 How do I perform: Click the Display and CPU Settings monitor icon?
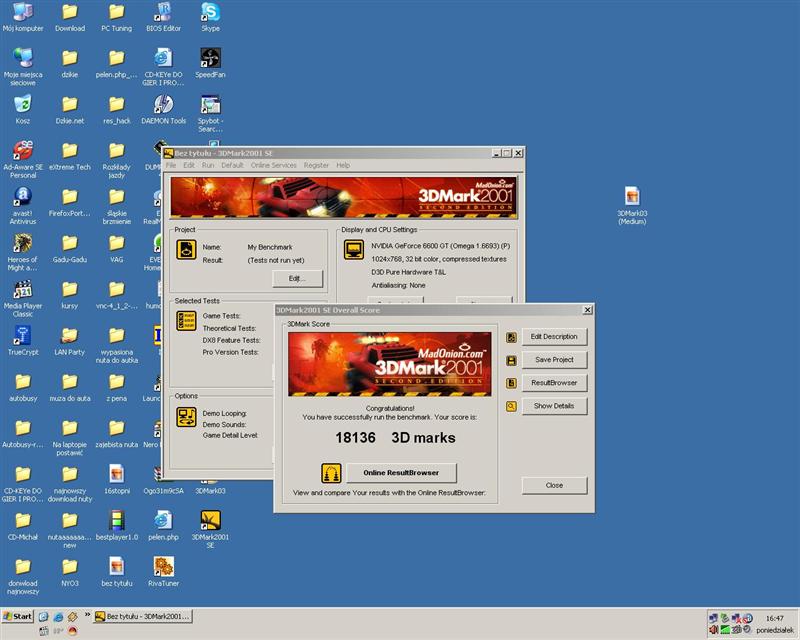354,250
